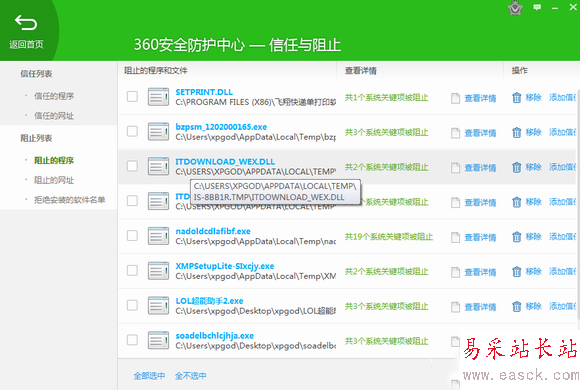Click file icon of soadelbchlcjhja.exe row
Screen dimensions: 580x390
click(x=158, y=340)
